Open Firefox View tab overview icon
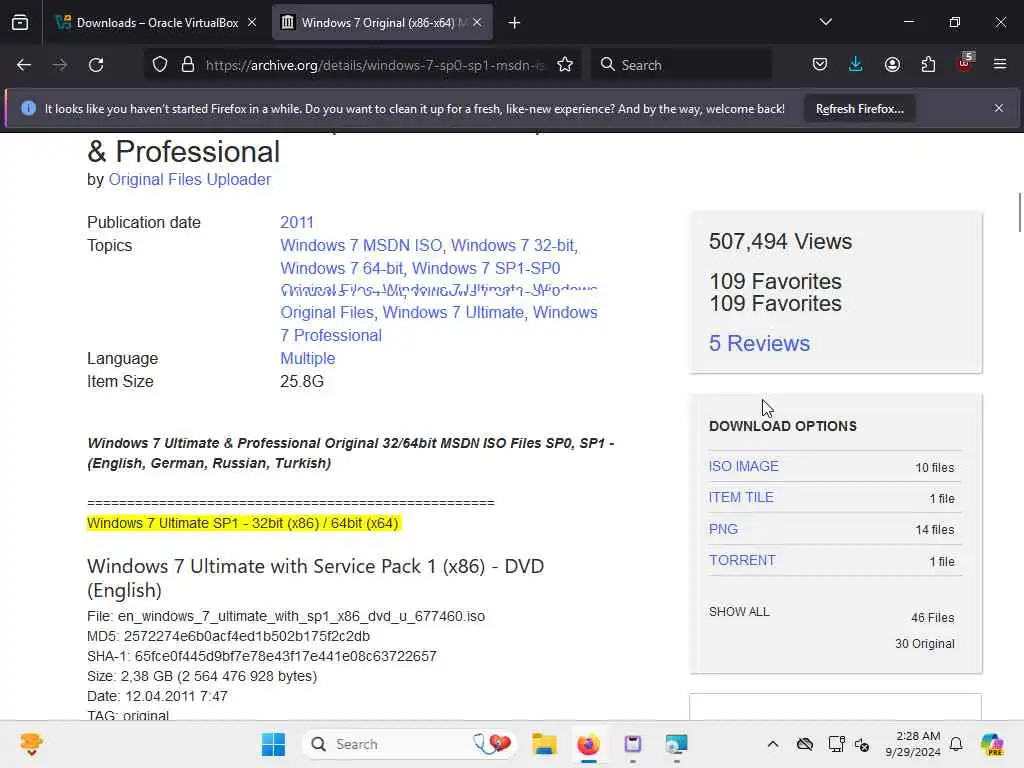Viewport: 1024px width, 768px height. pyautogui.click(x=20, y=23)
